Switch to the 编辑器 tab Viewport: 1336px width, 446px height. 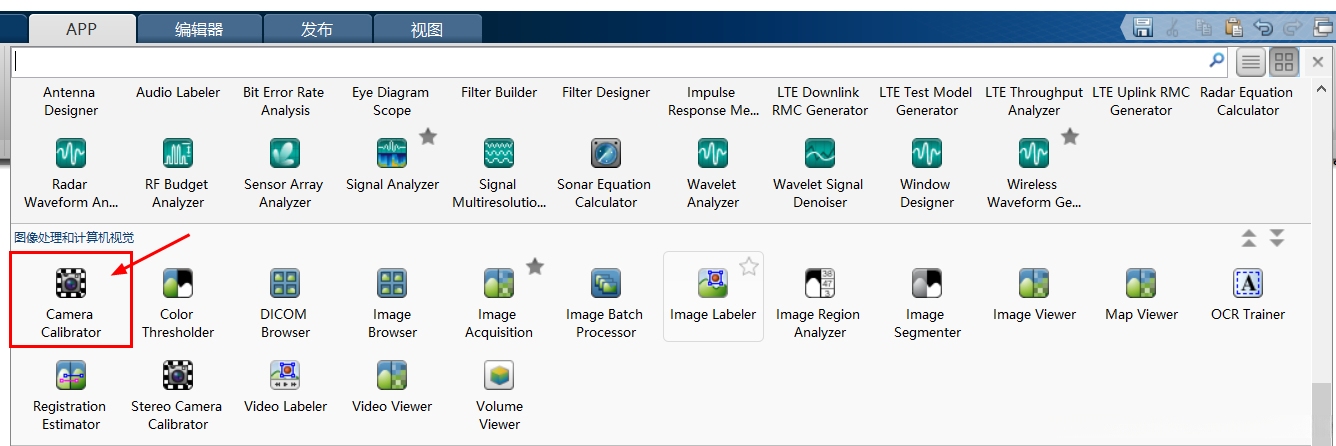[199, 29]
